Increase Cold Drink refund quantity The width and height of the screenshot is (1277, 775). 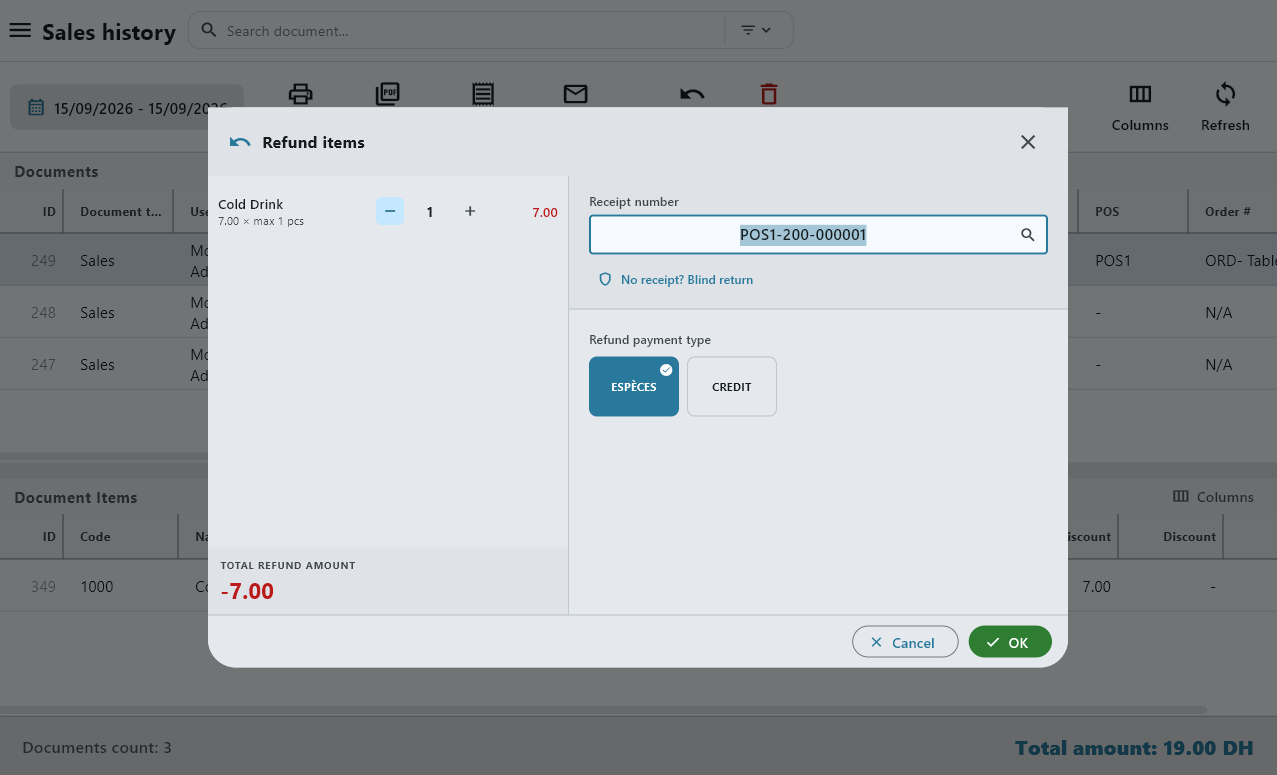coord(470,211)
